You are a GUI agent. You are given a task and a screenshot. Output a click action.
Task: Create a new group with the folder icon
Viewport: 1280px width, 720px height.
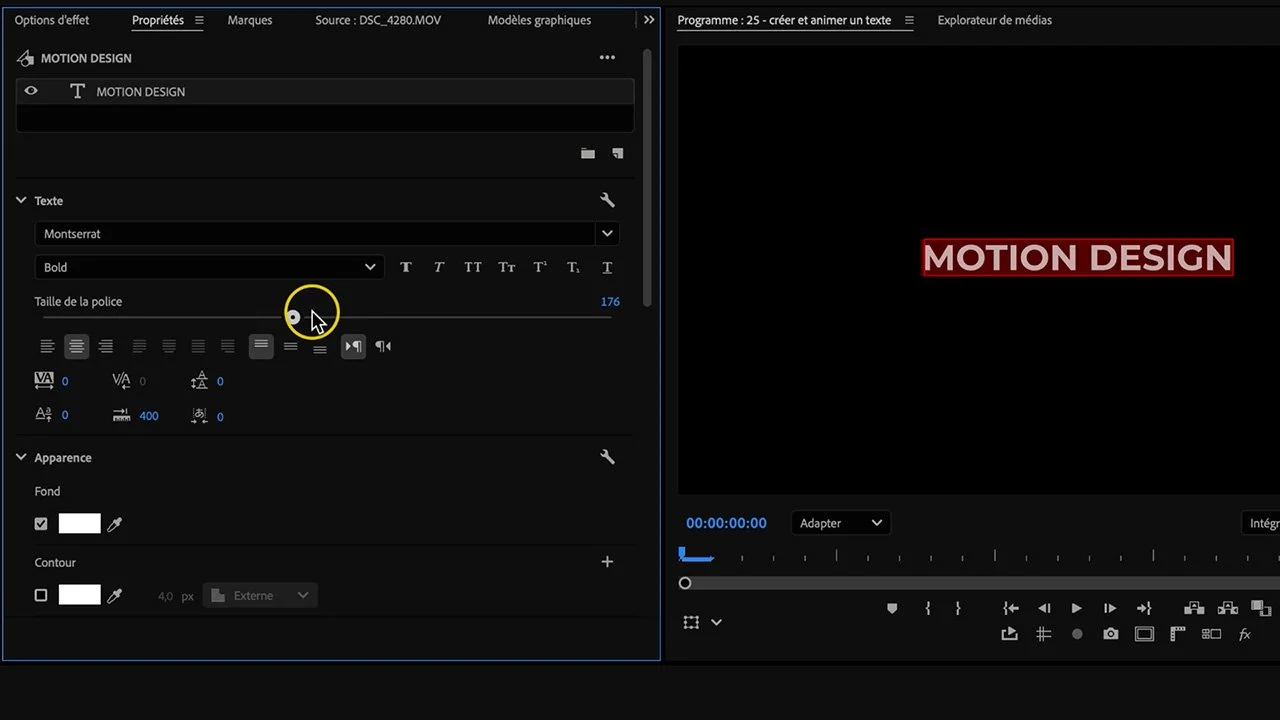(588, 153)
